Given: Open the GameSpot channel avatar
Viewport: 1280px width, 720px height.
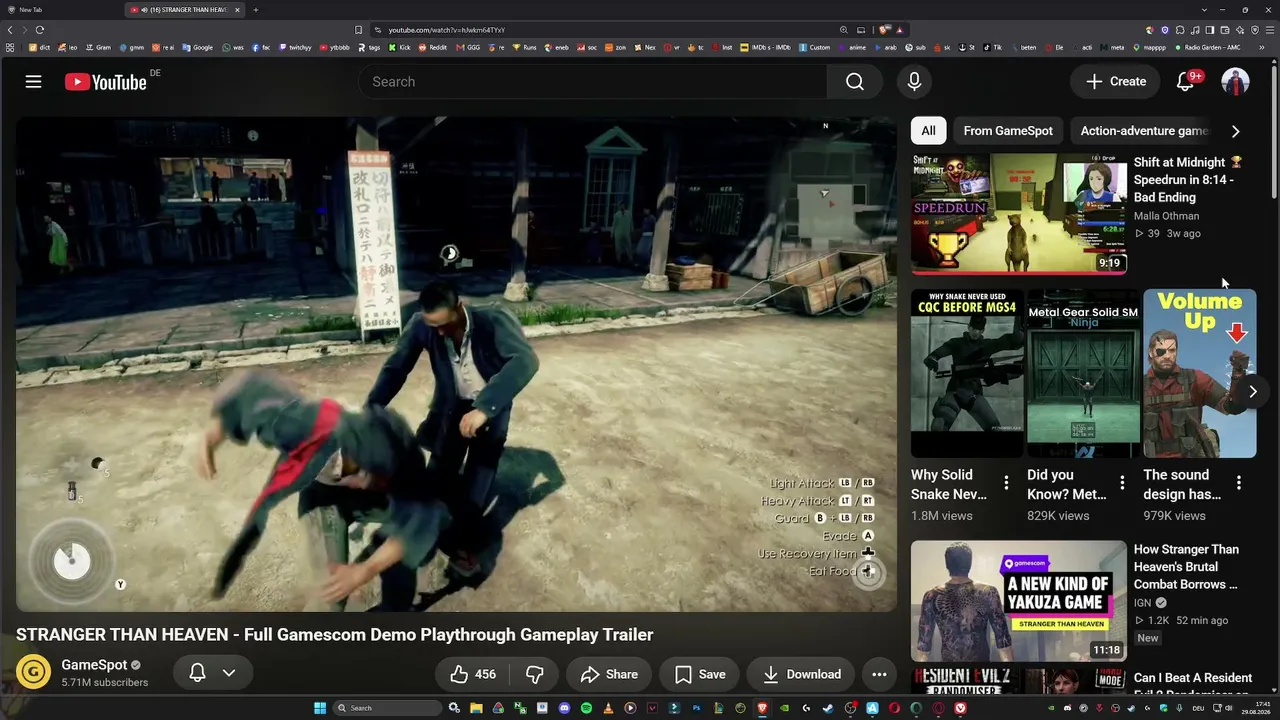Looking at the screenshot, I should click(x=33, y=672).
